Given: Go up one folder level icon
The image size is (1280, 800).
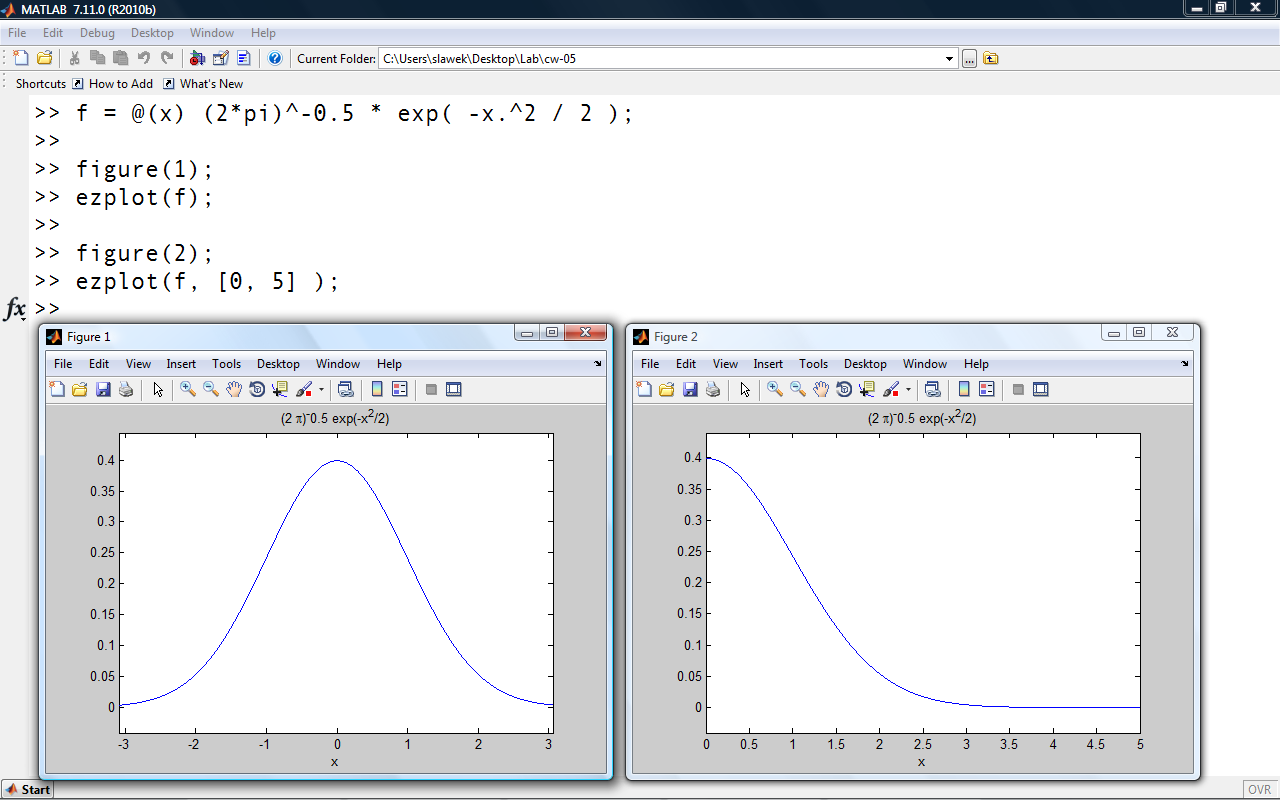Looking at the screenshot, I should 990,58.
